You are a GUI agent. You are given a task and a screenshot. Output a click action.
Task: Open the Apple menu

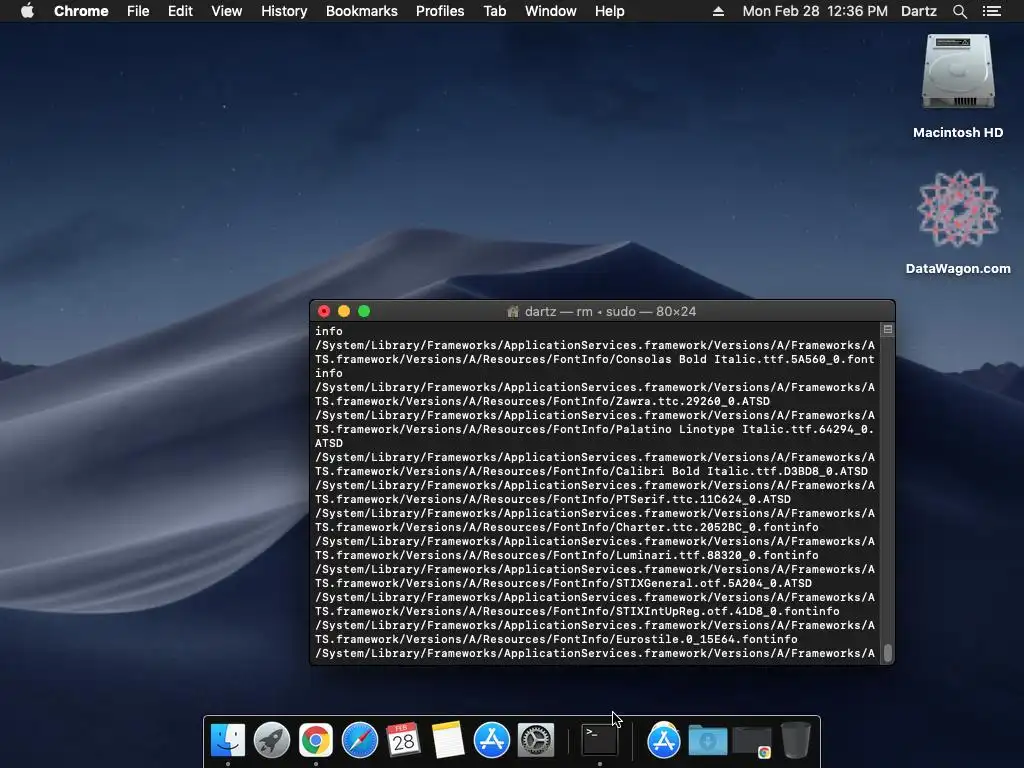pyautogui.click(x=27, y=11)
